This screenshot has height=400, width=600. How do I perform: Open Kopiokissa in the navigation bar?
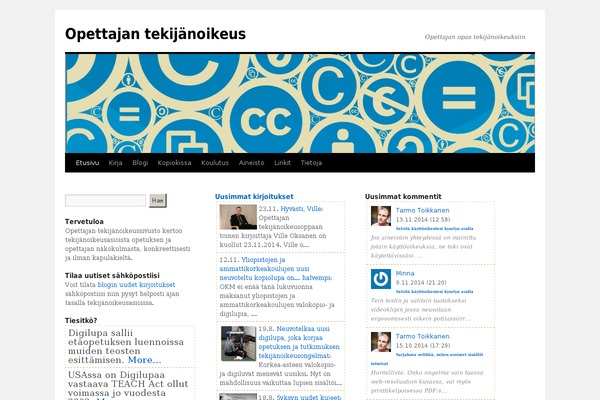(x=174, y=163)
